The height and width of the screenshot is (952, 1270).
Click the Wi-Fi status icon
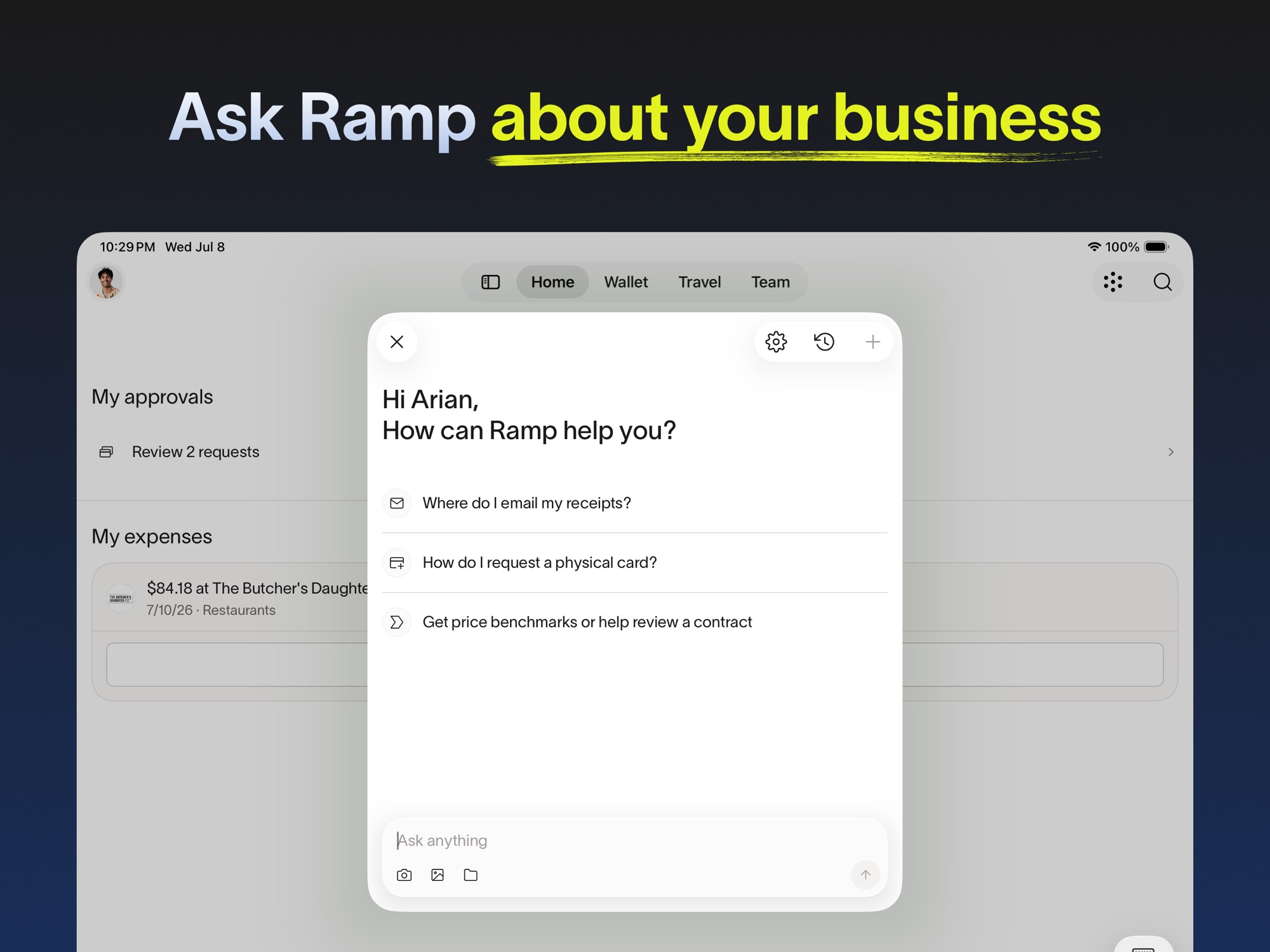pyautogui.click(x=1094, y=247)
